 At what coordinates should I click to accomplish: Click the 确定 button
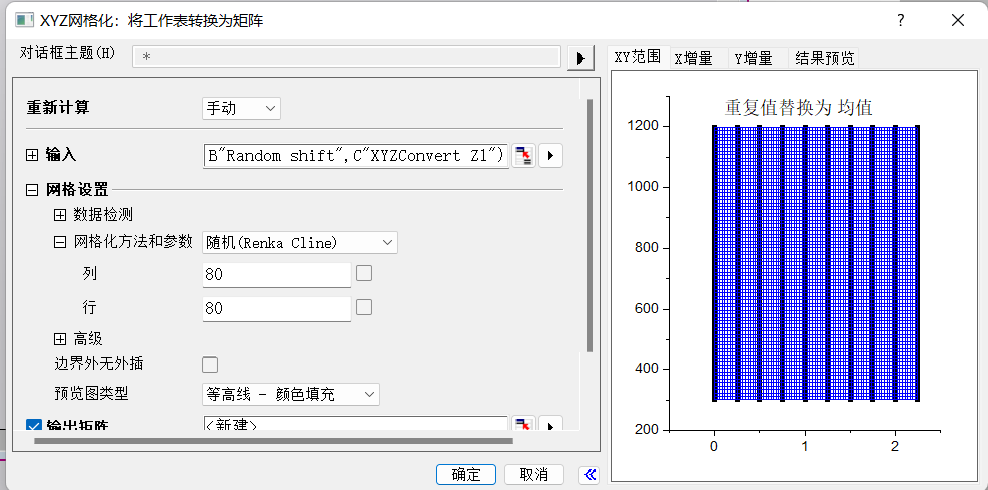click(x=466, y=474)
